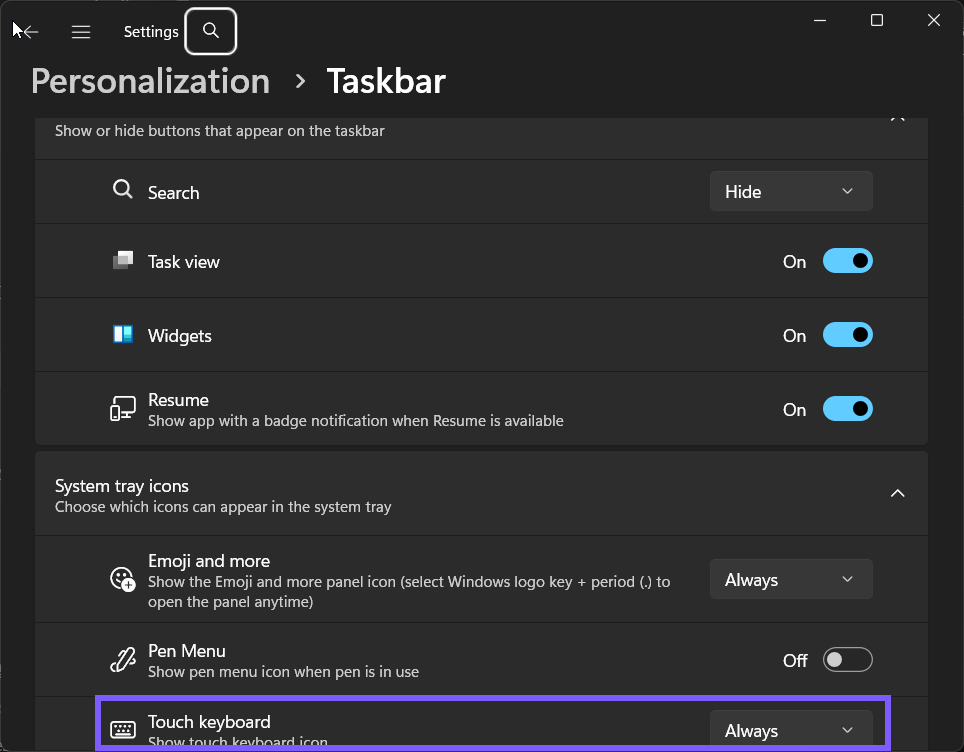The image size is (964, 752).
Task: Click the Task view icon
Action: 123,261
